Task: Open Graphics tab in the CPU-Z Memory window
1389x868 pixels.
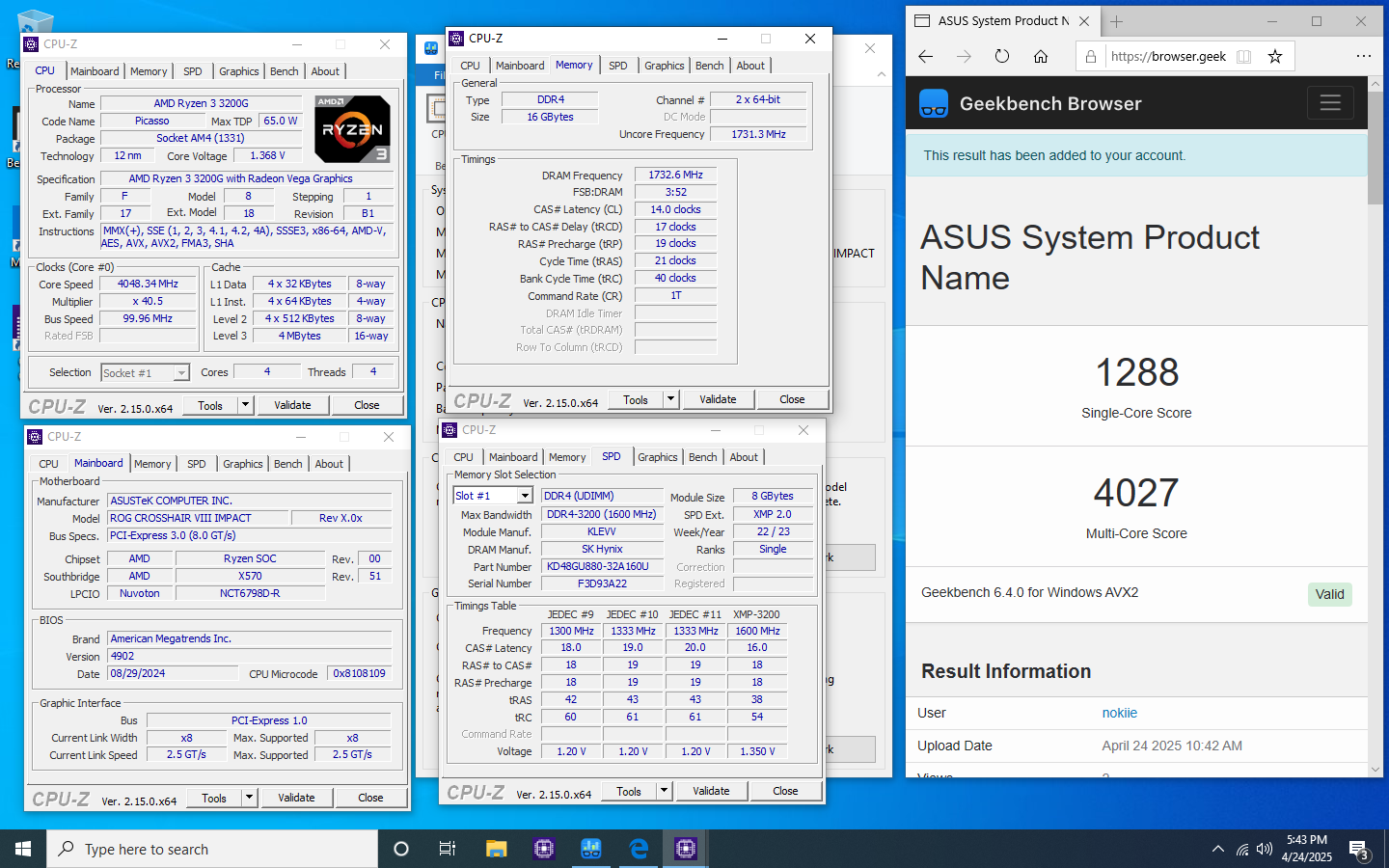Action: click(x=665, y=66)
